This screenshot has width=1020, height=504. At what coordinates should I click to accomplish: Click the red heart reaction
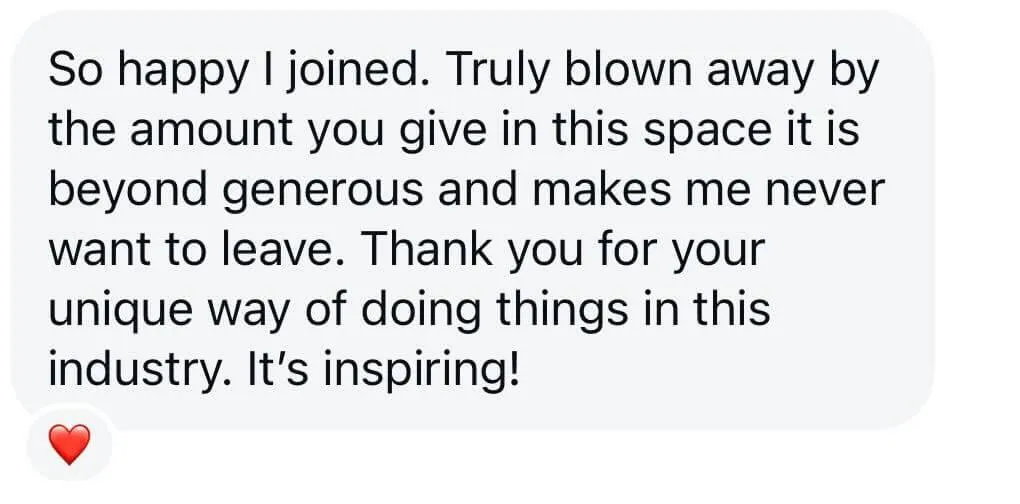click(70, 445)
